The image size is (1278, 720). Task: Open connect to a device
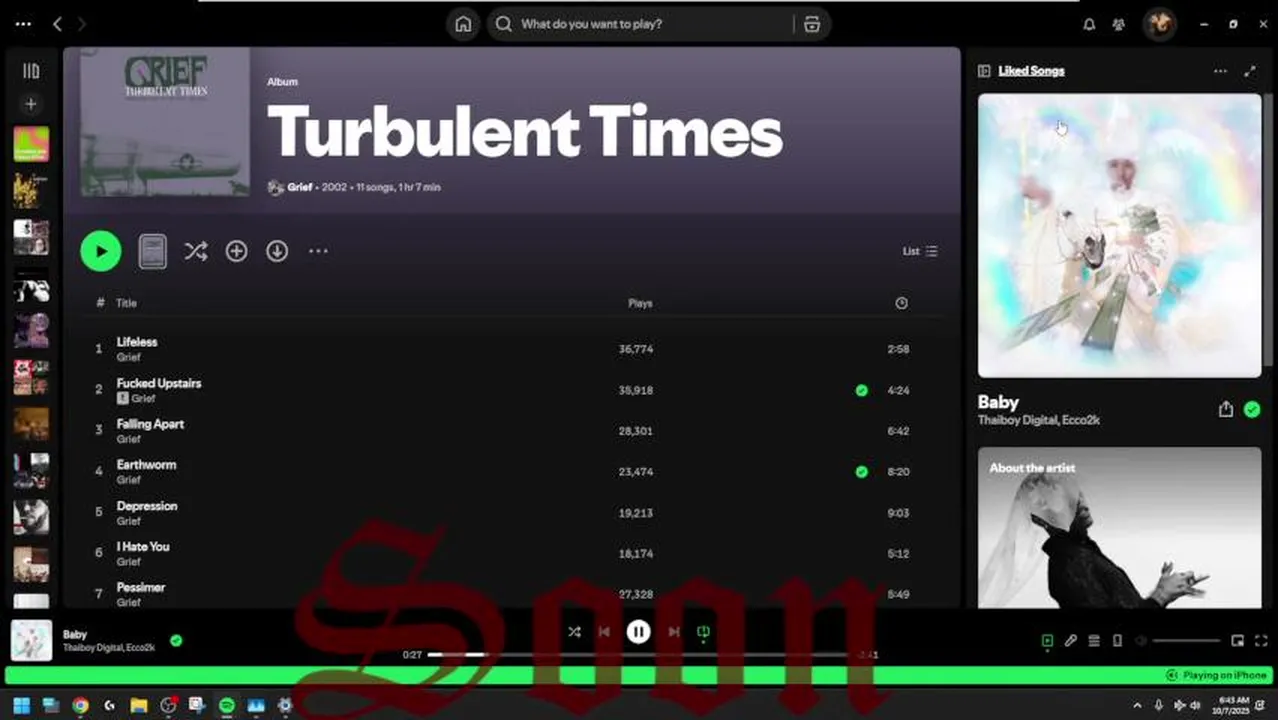(x=1117, y=641)
